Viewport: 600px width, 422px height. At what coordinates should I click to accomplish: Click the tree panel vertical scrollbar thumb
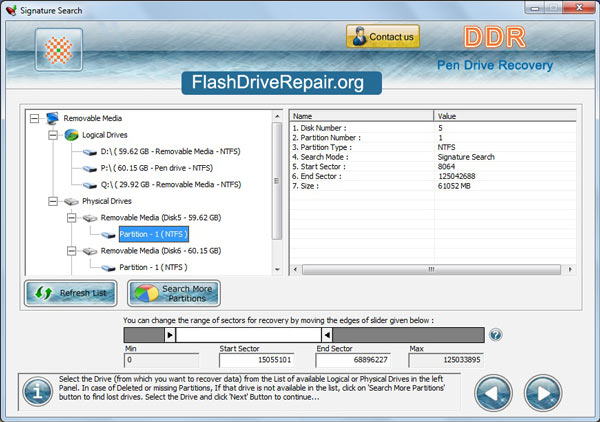point(277,181)
